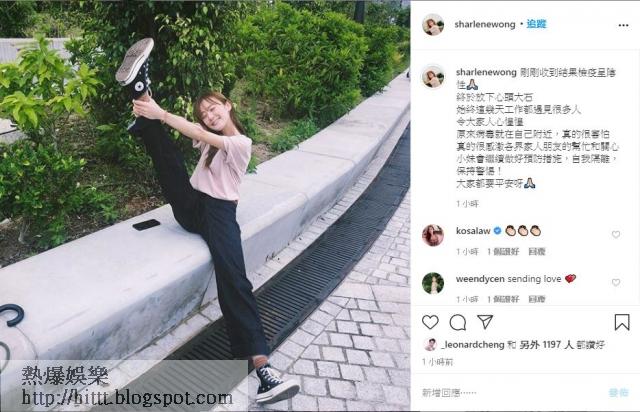Image resolution: width=640 pixels, height=412 pixels.
Task: Open weendycen's profile avatar
Action: 433,283
